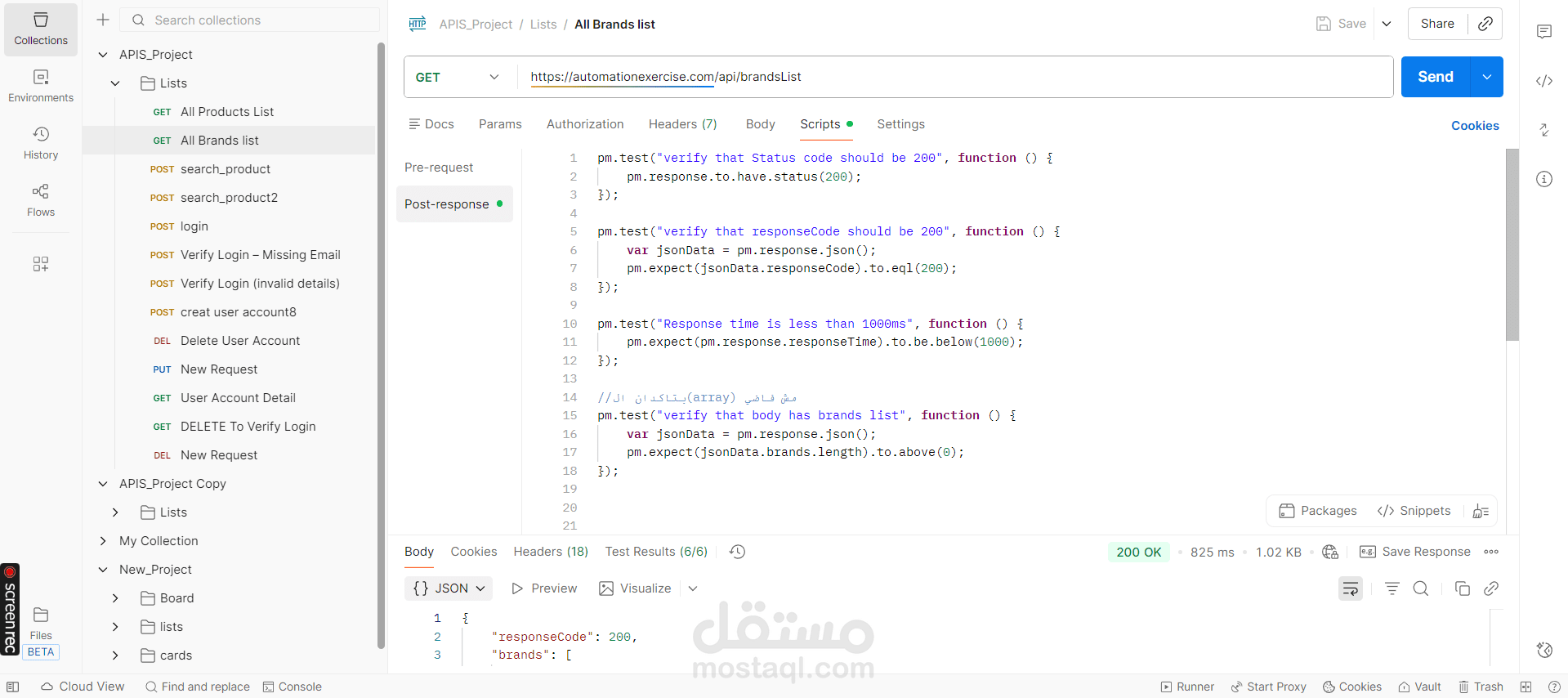Open the Files BETA sidebar item
Image resolution: width=1568 pixels, height=698 pixels.
[41, 633]
